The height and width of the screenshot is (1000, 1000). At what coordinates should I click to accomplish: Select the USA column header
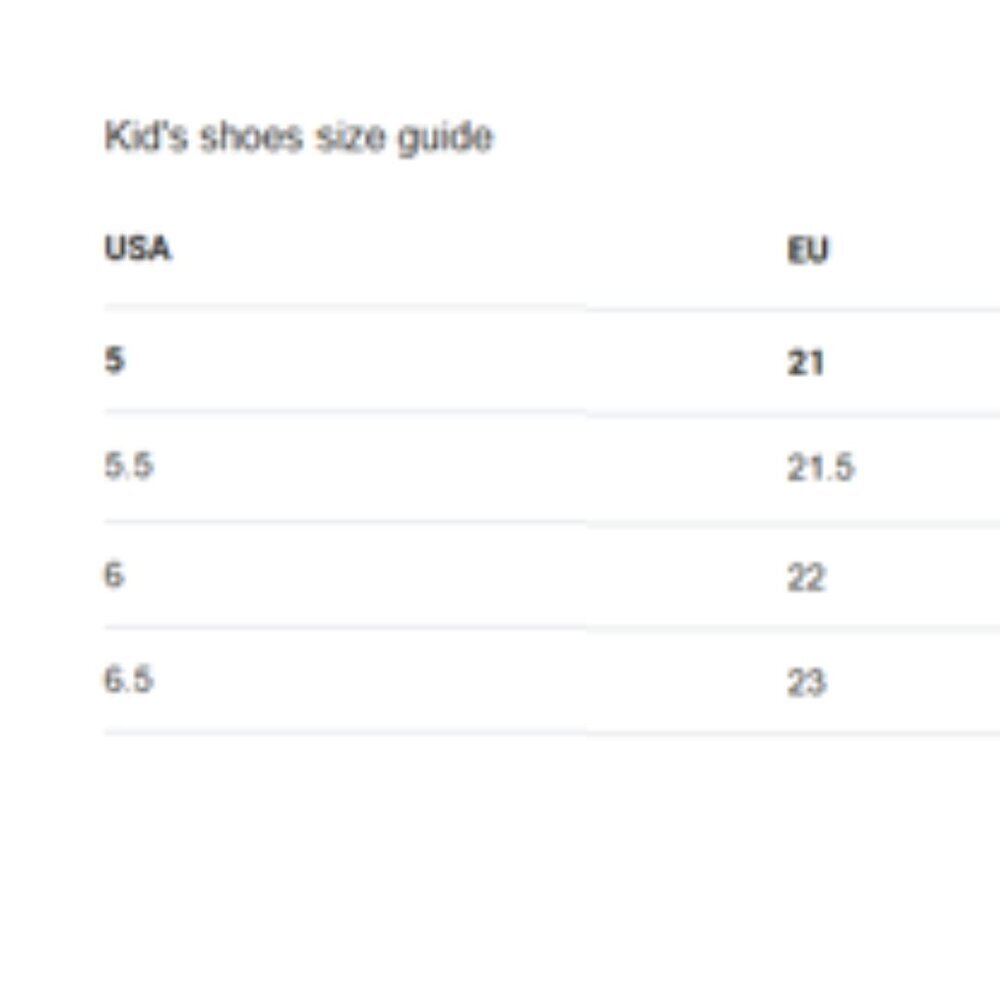click(x=138, y=248)
